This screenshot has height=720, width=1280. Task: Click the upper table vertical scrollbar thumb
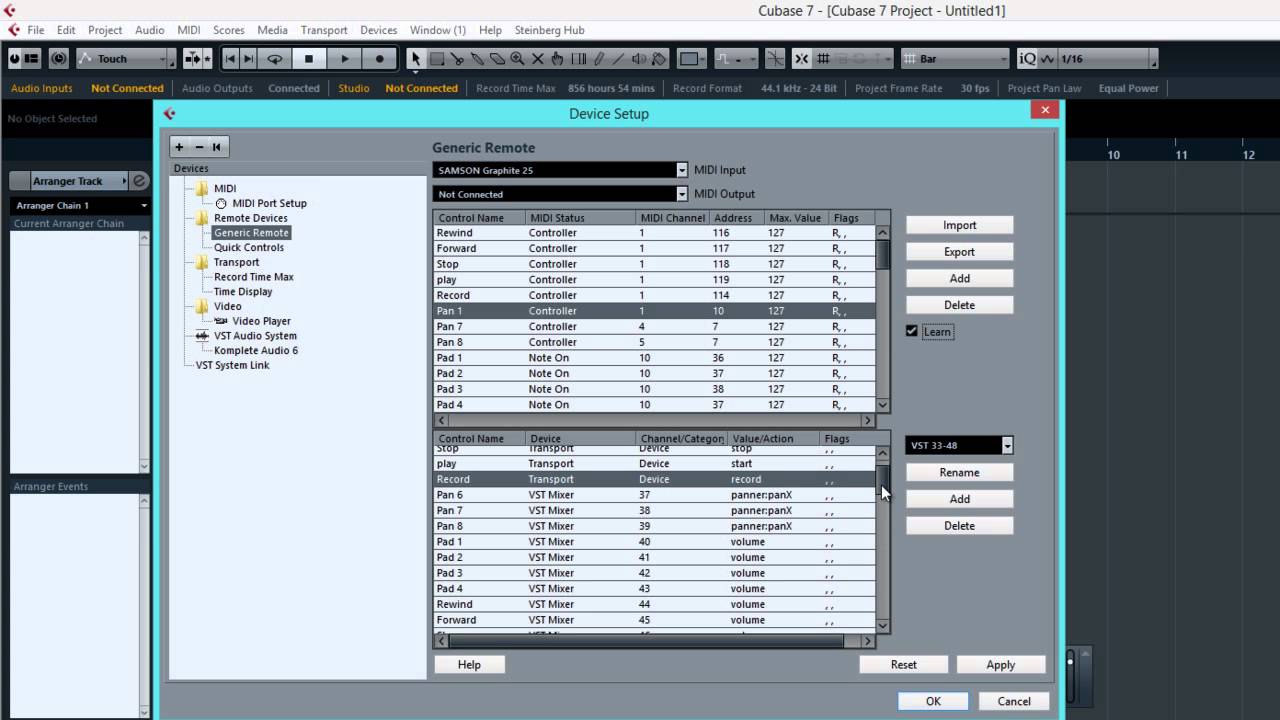point(883,254)
